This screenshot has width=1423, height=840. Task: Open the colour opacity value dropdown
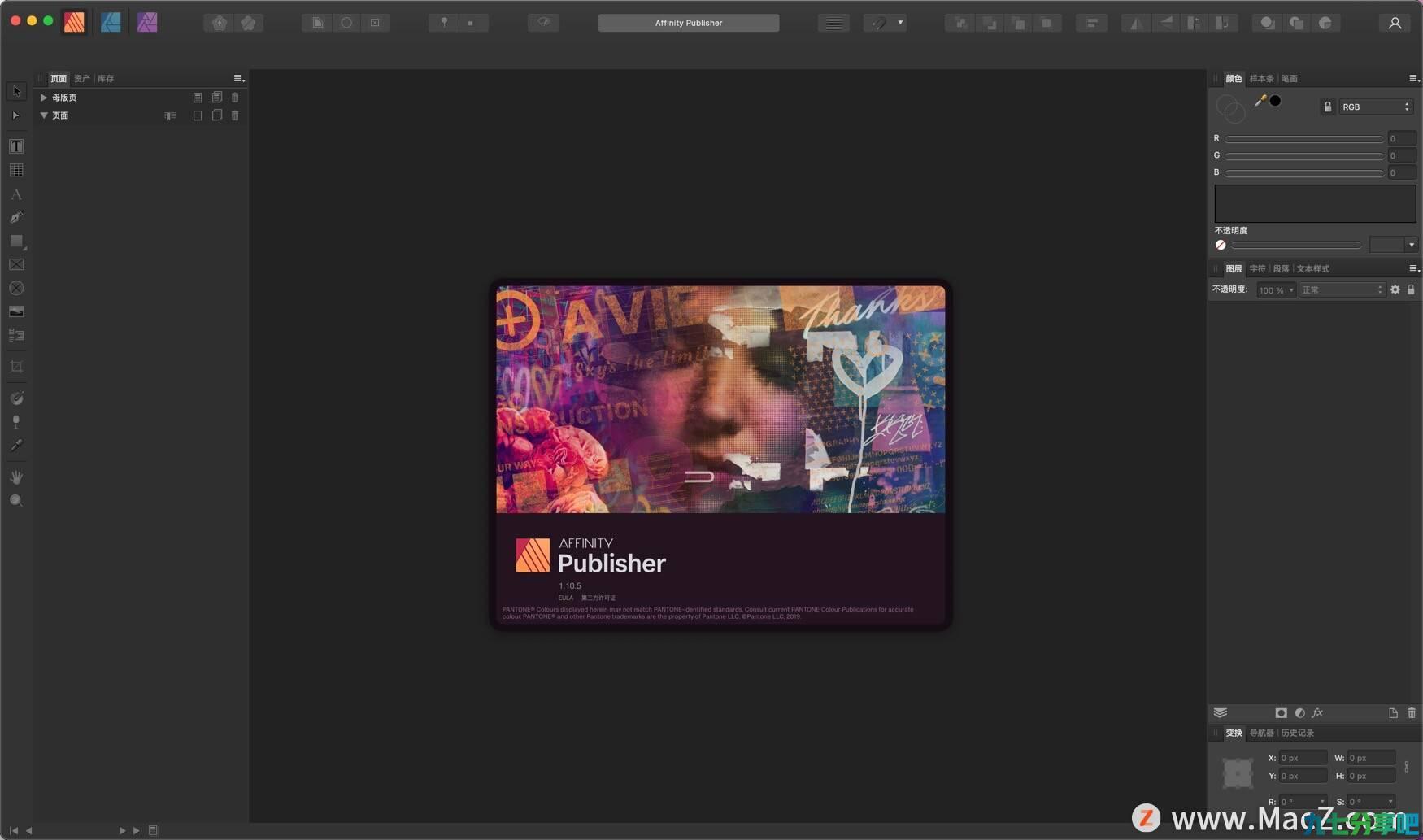point(1412,245)
